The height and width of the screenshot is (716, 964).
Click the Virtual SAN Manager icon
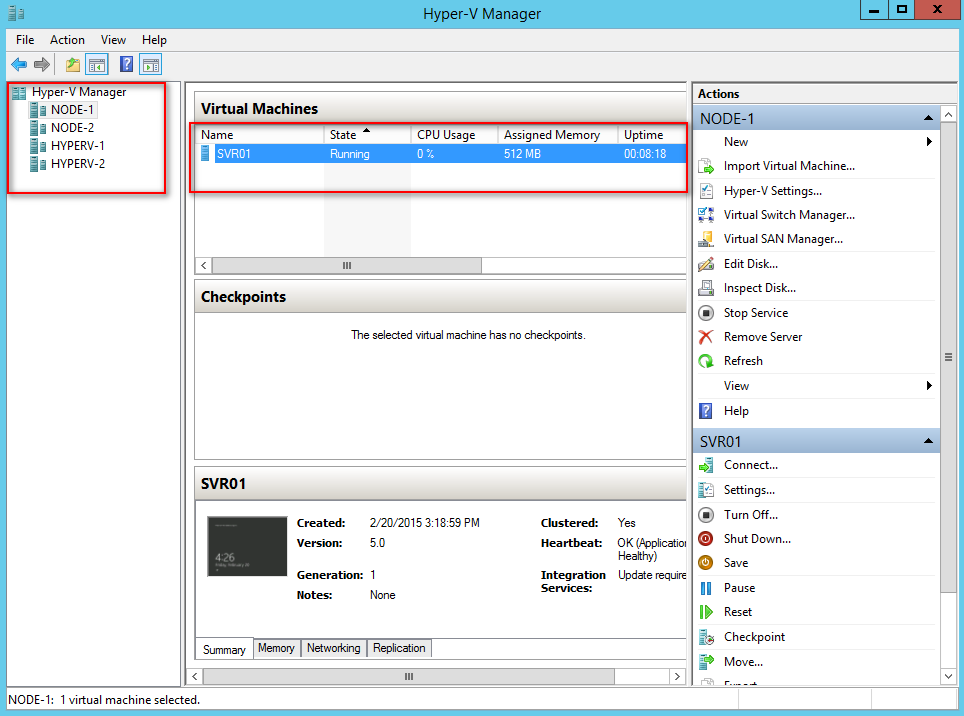click(x=706, y=238)
